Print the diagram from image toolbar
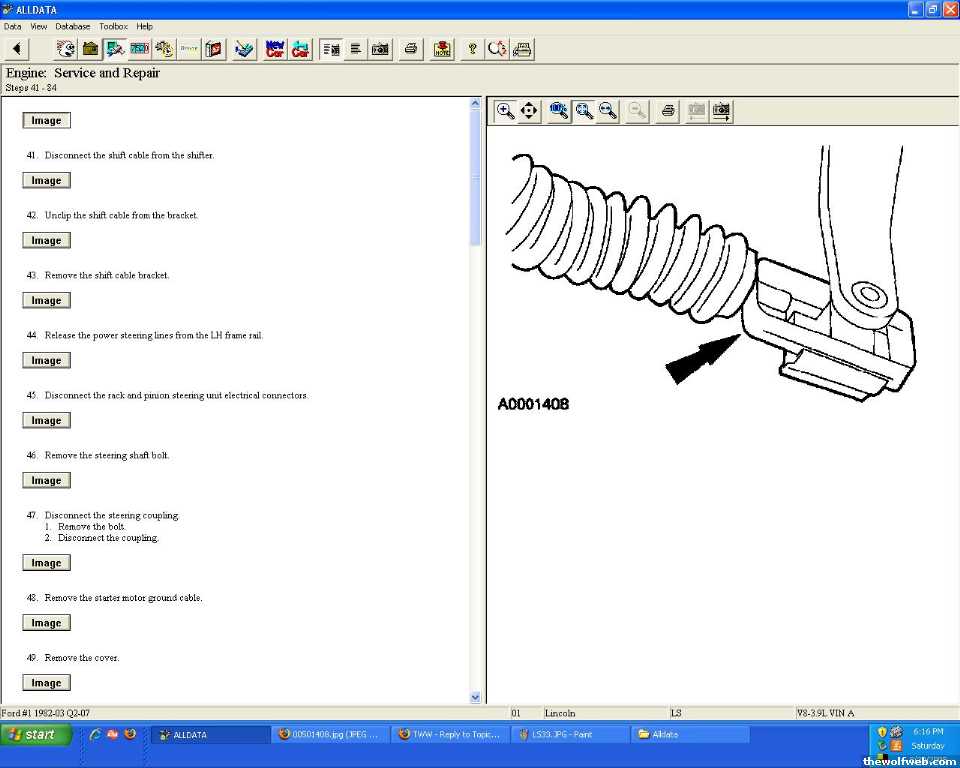This screenshot has width=960, height=768. [668, 111]
